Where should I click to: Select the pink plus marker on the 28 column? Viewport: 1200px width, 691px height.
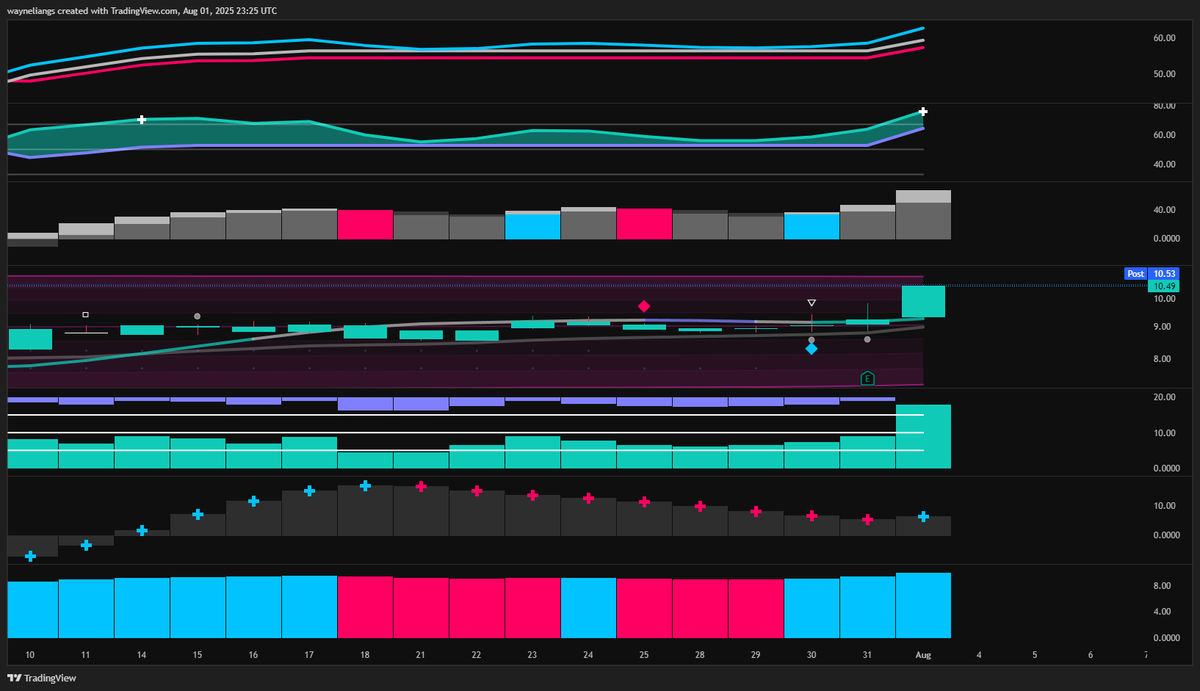[700, 506]
